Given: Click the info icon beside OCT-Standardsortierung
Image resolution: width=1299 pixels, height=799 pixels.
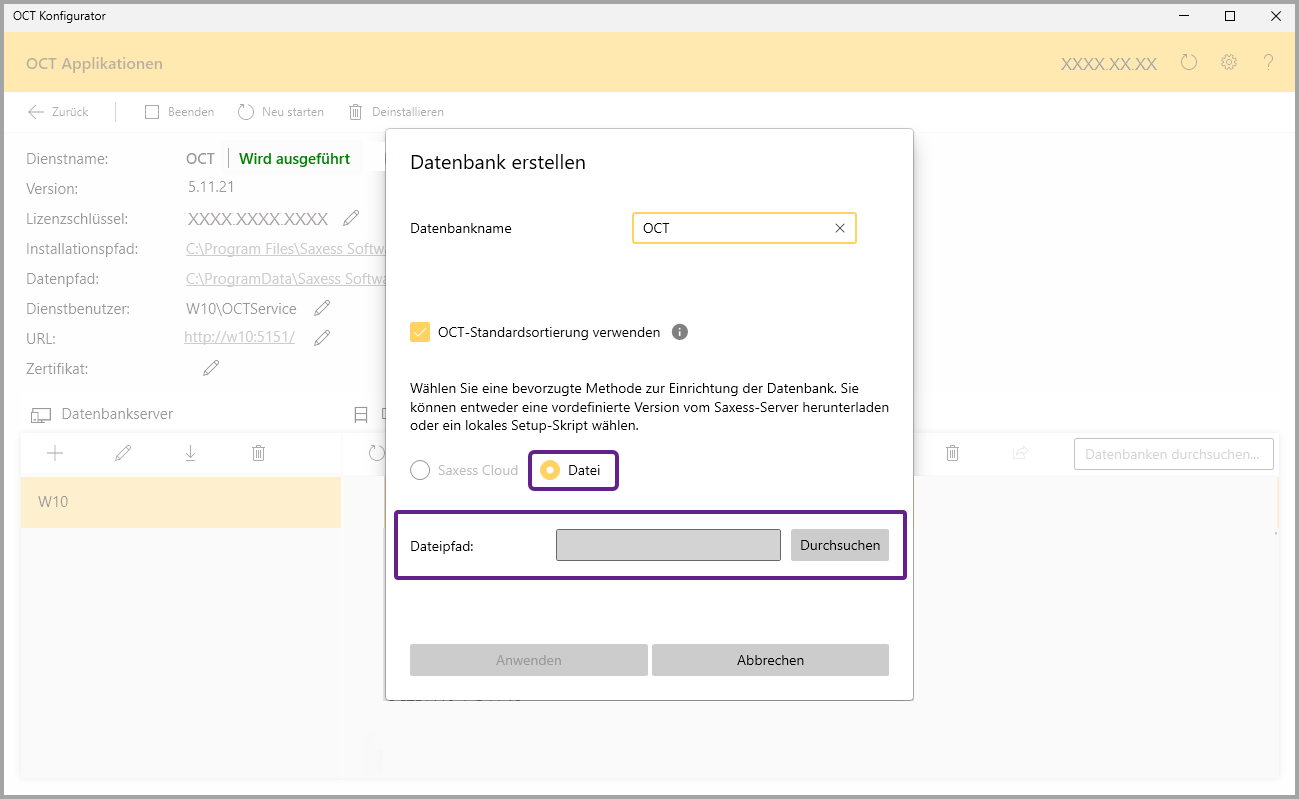Looking at the screenshot, I should click(x=680, y=332).
